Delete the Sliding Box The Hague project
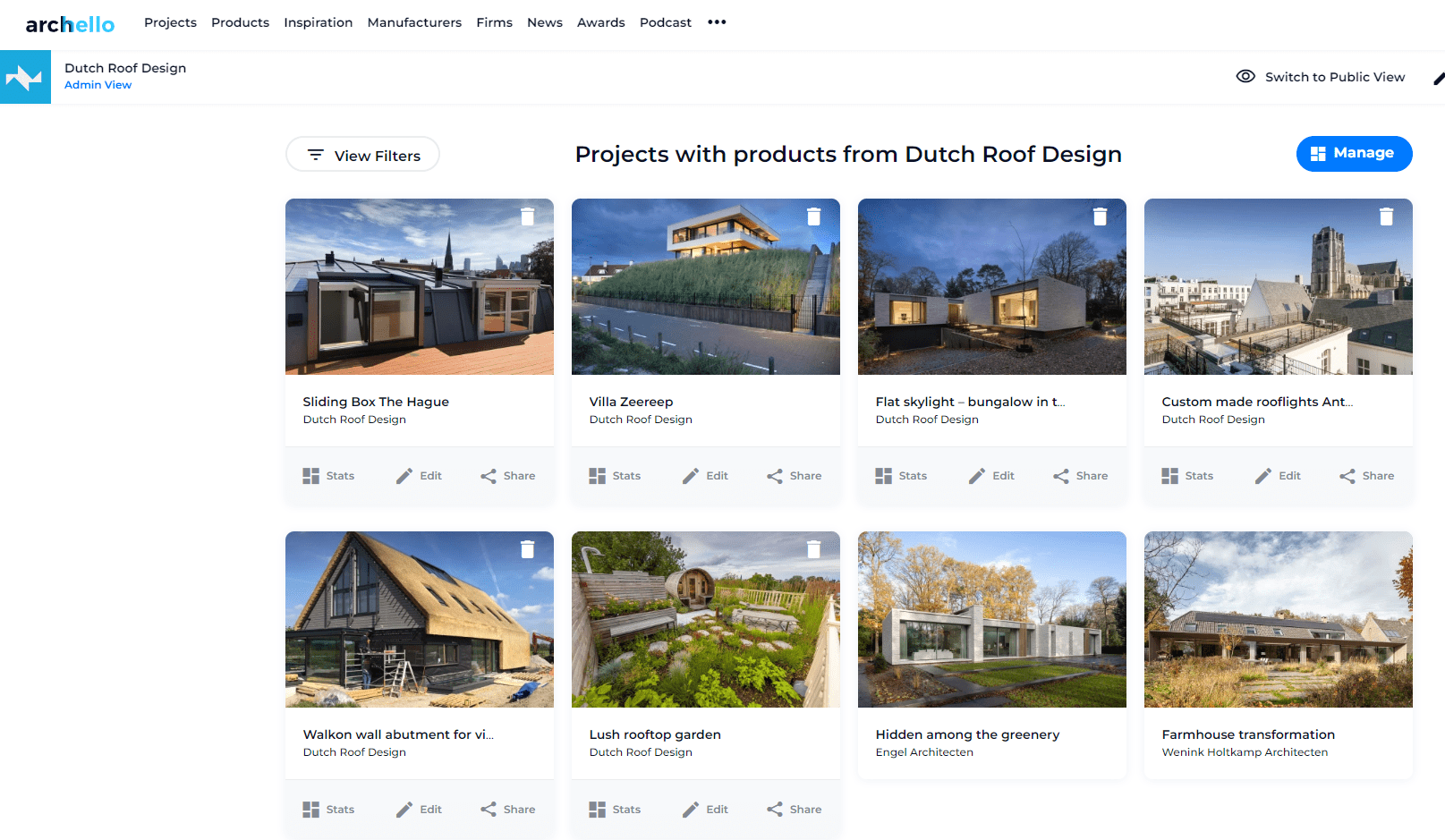 (528, 216)
